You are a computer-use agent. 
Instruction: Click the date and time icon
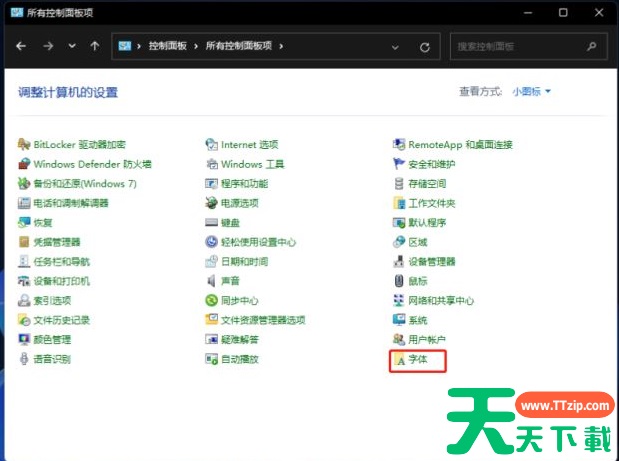(x=212, y=261)
